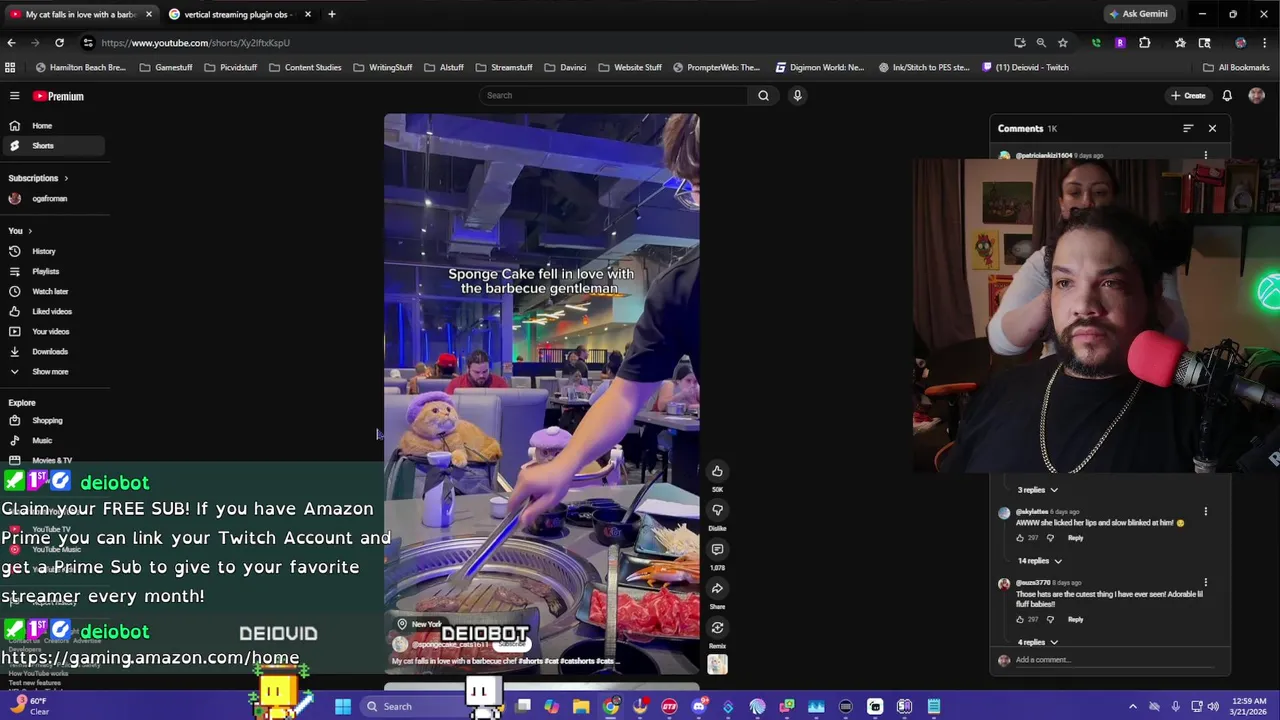Open the comments sort-by menu

click(x=1188, y=128)
